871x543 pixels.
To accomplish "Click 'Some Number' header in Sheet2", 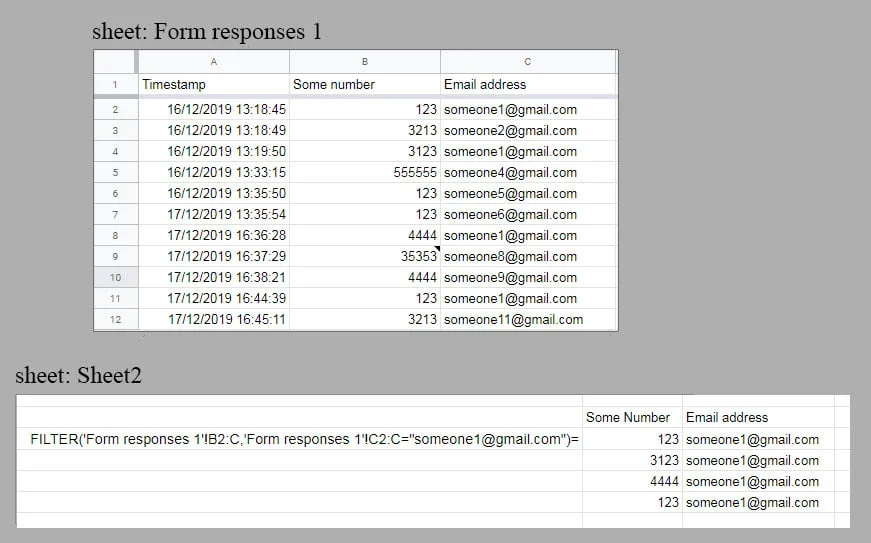I will point(632,418).
